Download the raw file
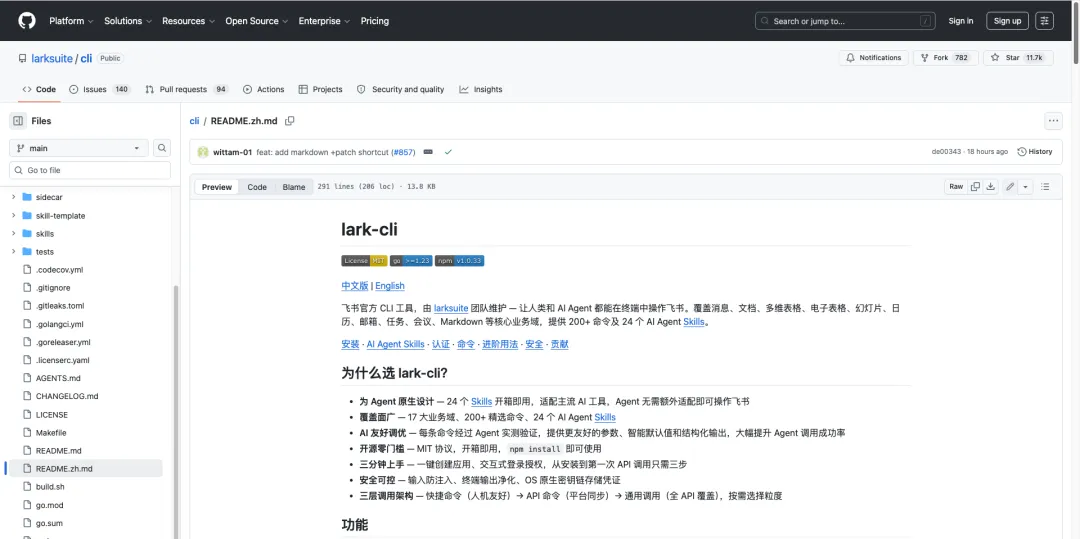This screenshot has width=1080, height=539. pyautogui.click(x=990, y=187)
